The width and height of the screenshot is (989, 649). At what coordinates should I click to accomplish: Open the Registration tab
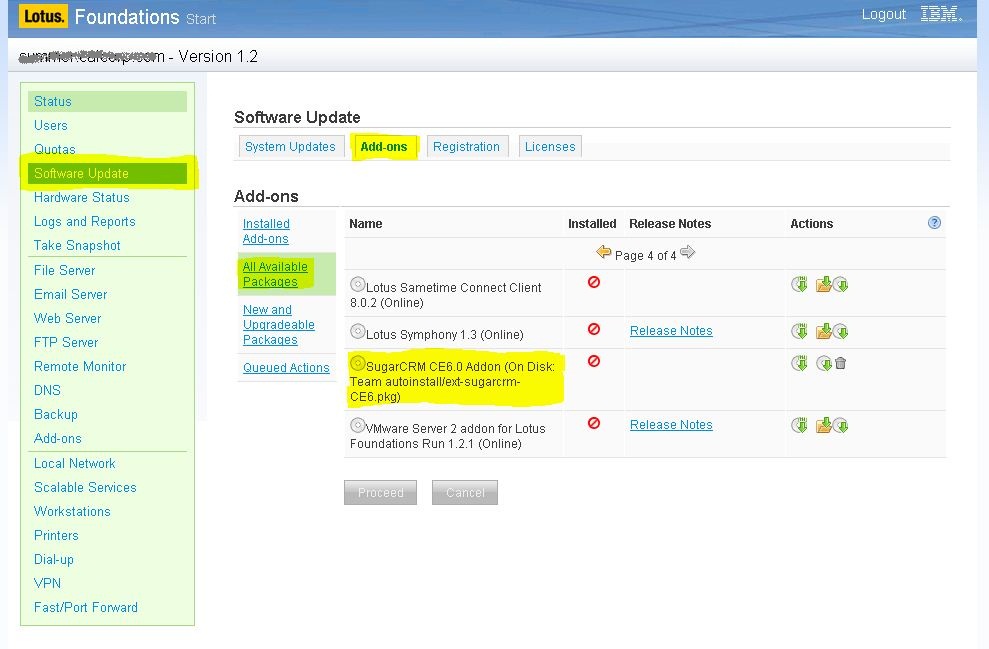click(466, 146)
